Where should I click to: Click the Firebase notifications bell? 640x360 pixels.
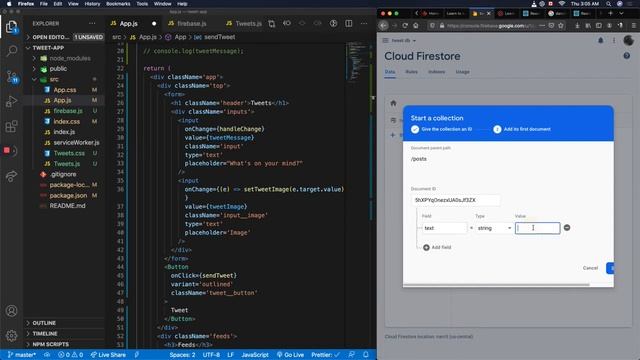600,40
